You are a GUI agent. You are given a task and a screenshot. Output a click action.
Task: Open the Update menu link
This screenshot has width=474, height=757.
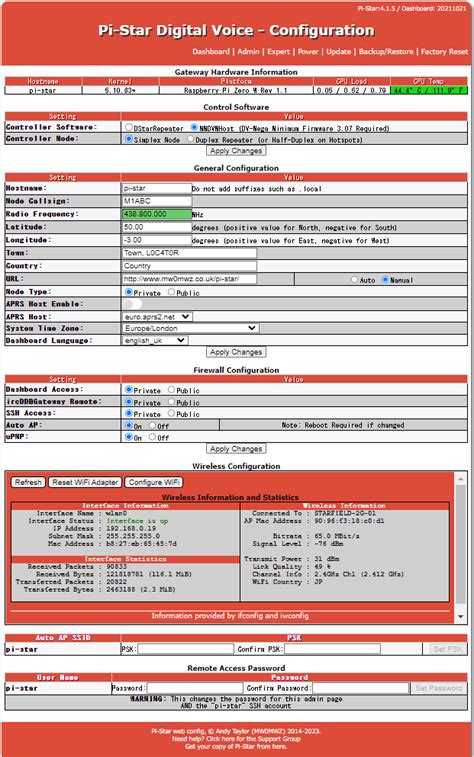(338, 52)
